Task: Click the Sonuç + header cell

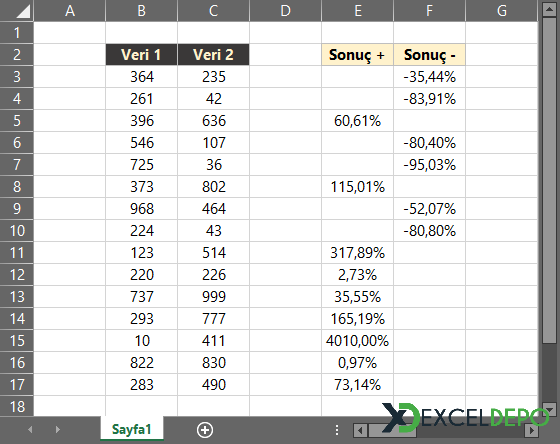Action: (x=358, y=55)
